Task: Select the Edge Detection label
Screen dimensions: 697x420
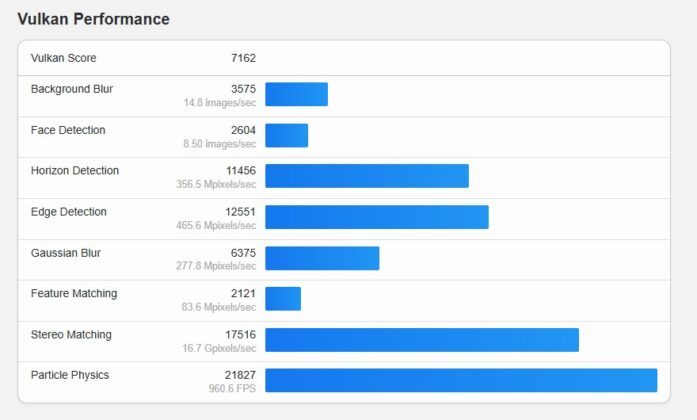Action: (x=68, y=212)
